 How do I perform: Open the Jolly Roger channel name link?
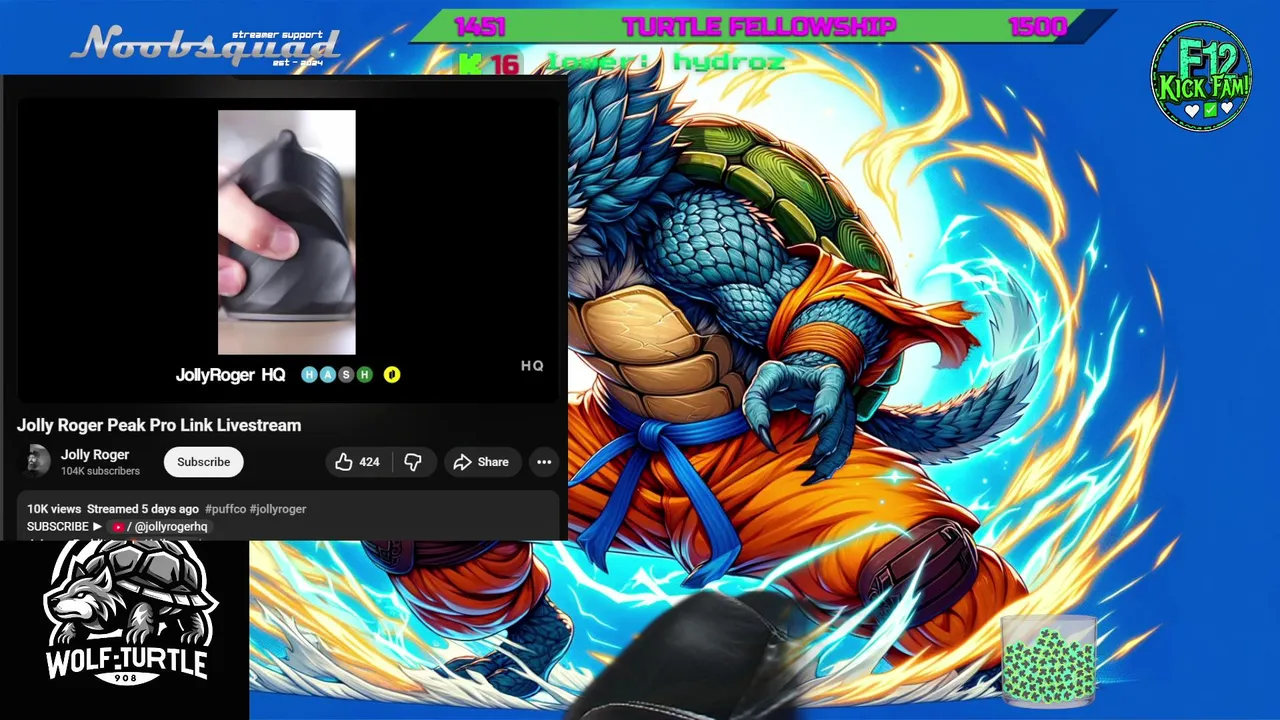(x=95, y=455)
